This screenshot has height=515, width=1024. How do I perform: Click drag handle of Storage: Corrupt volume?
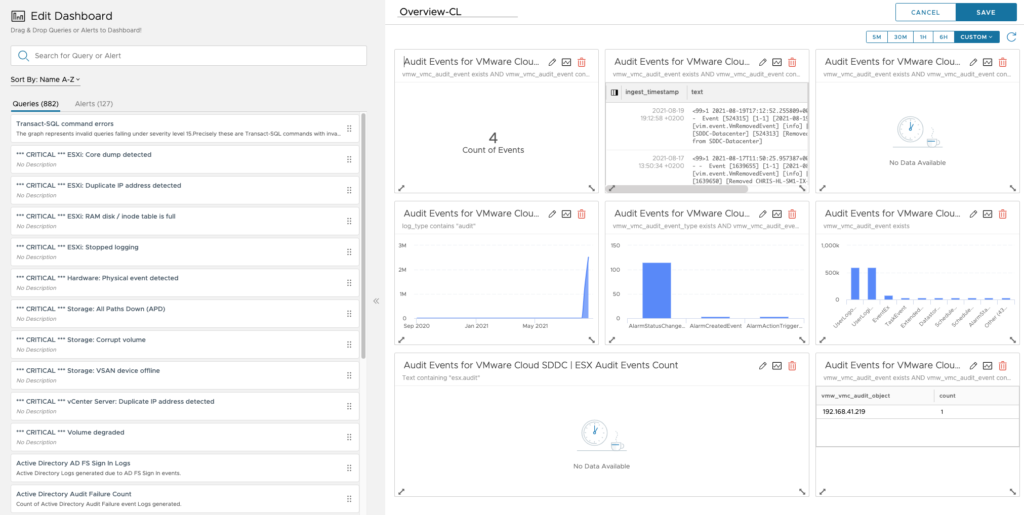(349, 345)
